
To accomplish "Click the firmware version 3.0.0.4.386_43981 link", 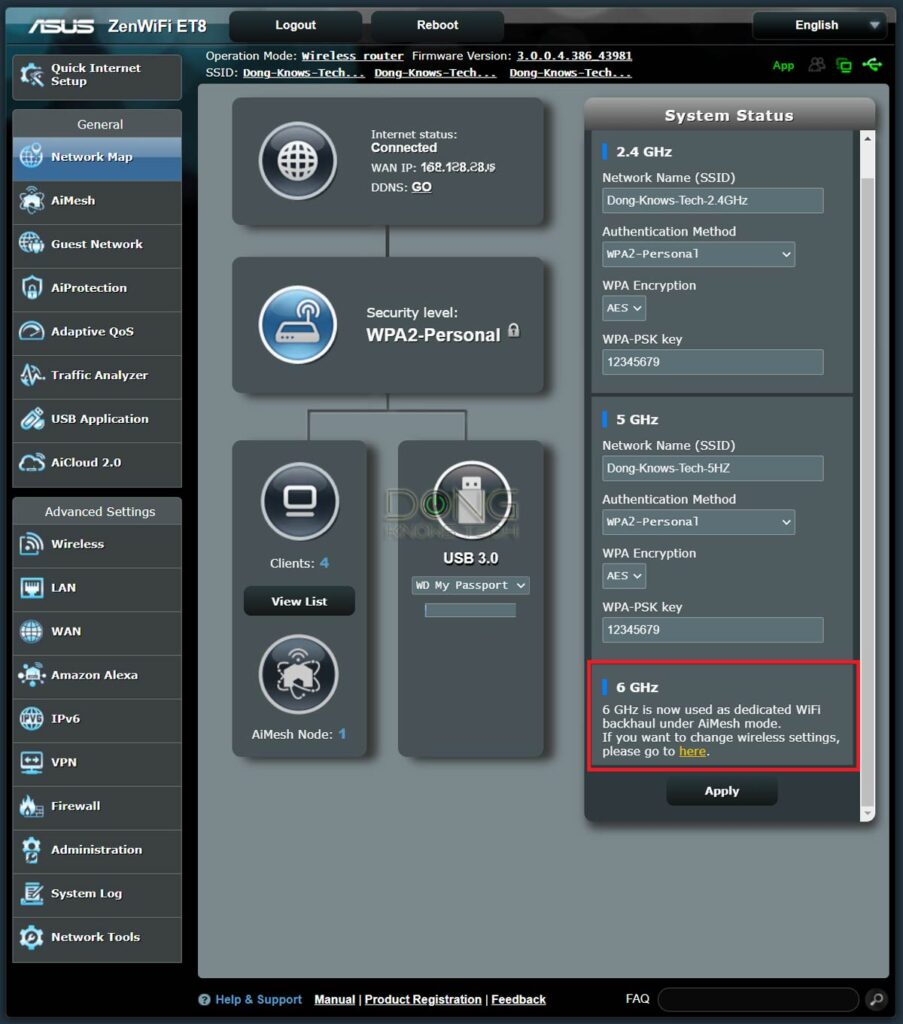I will pos(574,56).
